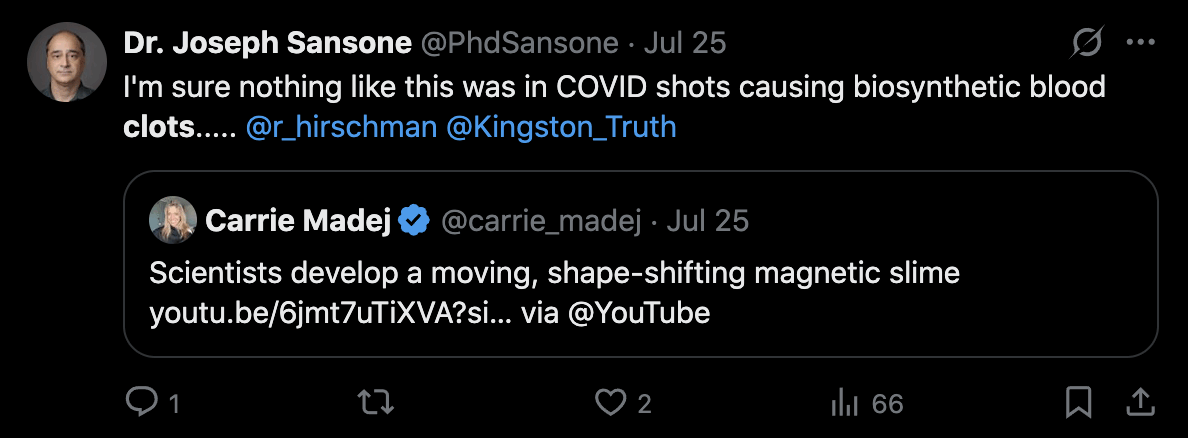
Task: Open Dr. Joseph Sansone's profile avatar
Action: (67, 62)
